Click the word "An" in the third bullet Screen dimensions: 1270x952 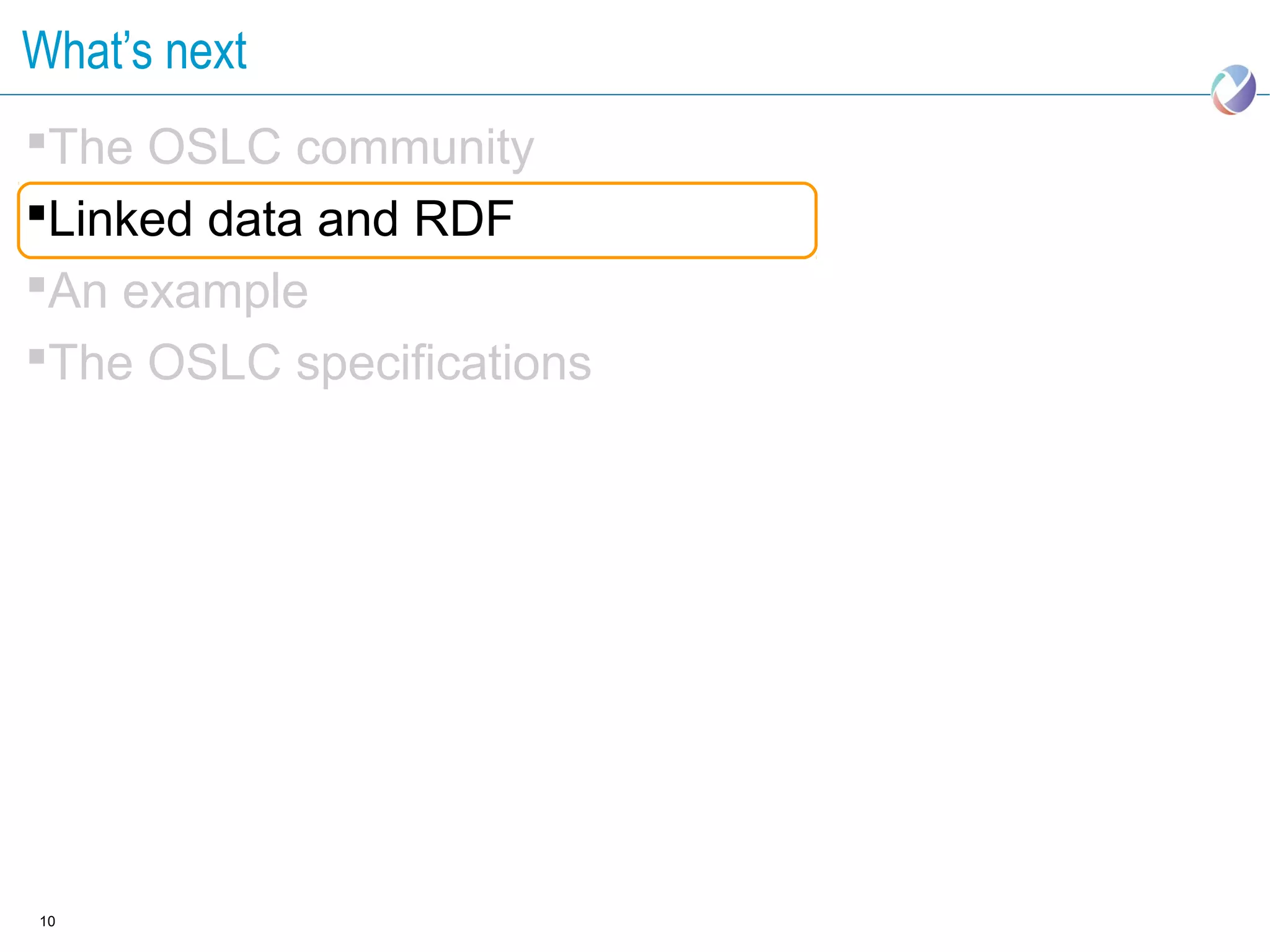[78, 291]
